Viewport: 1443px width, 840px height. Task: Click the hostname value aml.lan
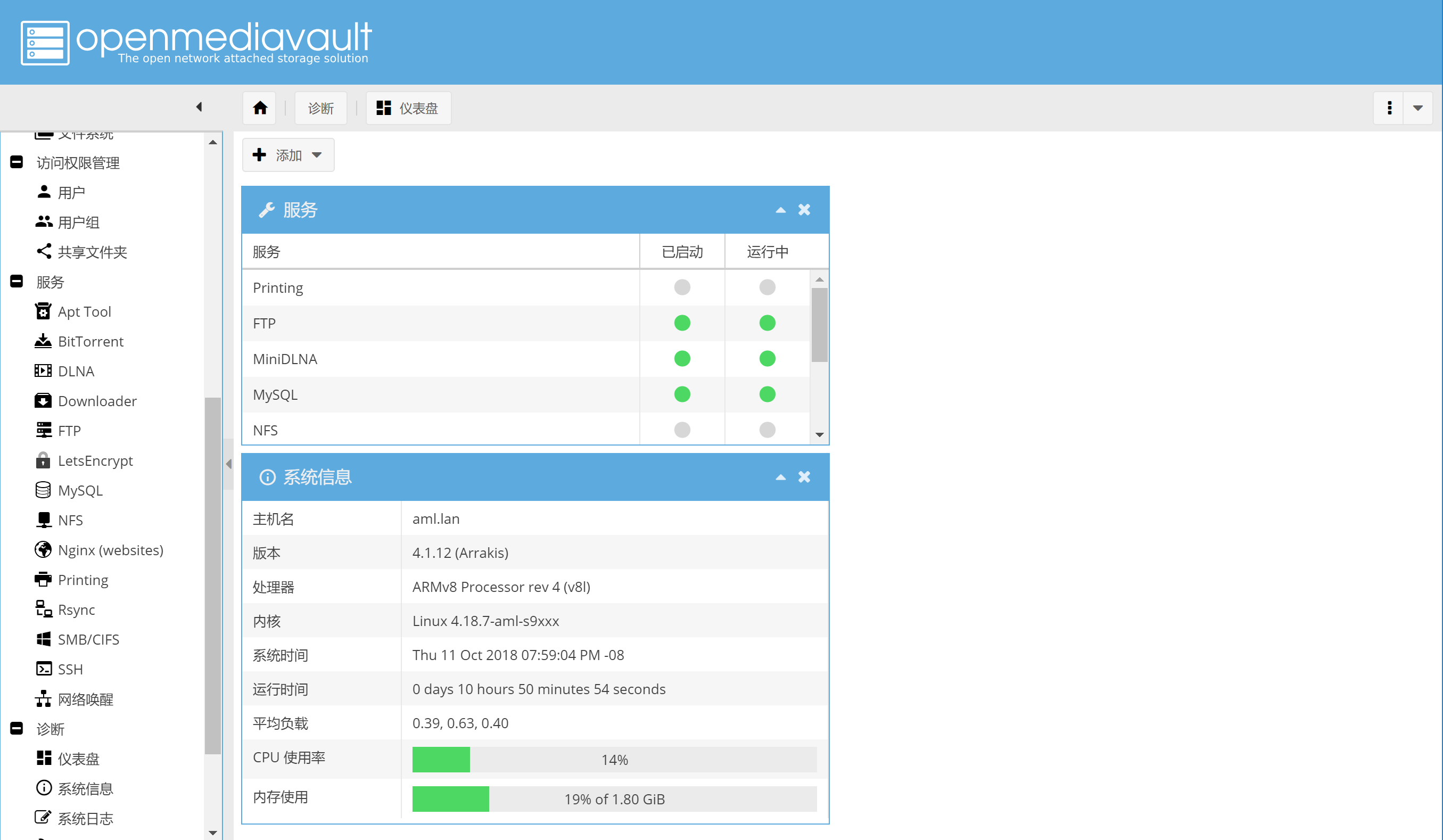tap(436, 519)
